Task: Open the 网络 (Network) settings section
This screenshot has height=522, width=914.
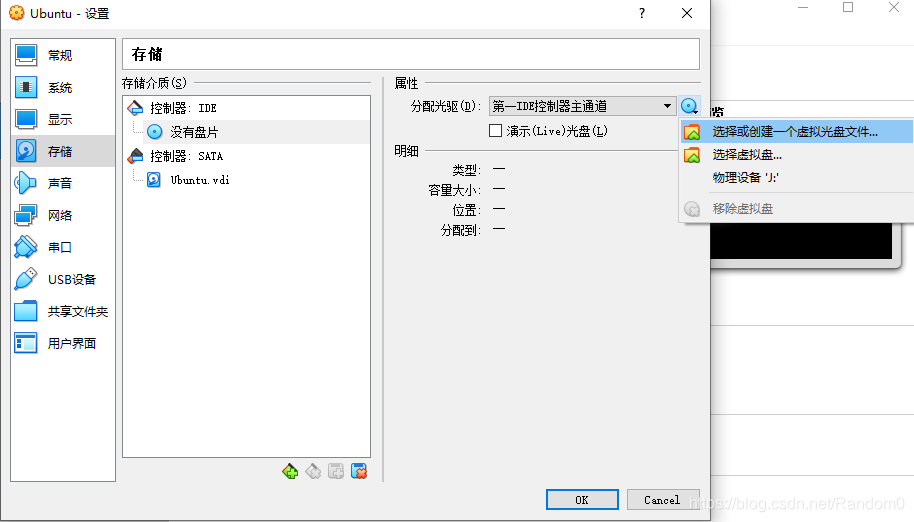Action: [62, 216]
